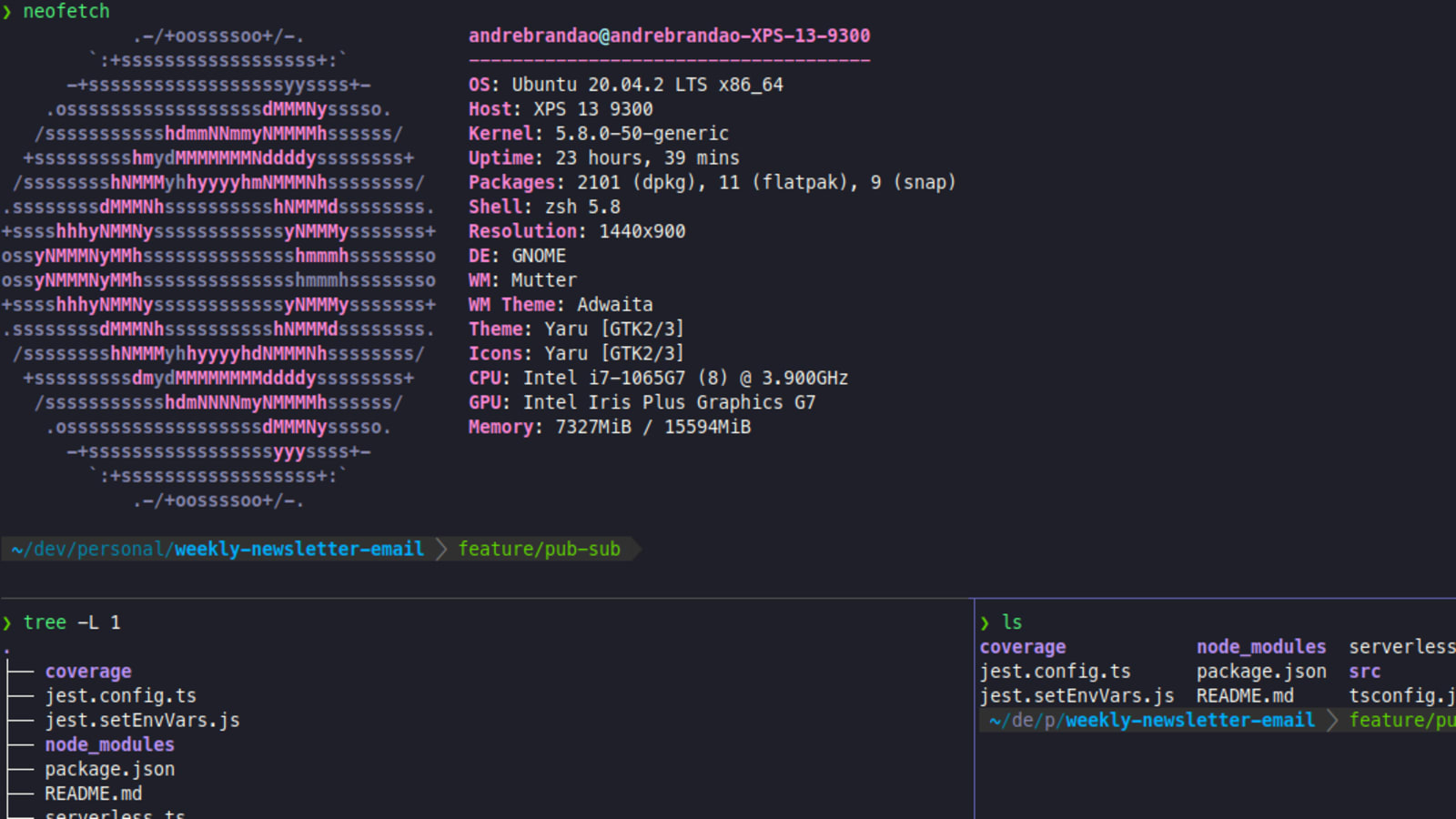Select 'jest.setEnvVars.js' in tree output
Viewport: 1456px width, 819px height.
point(143,721)
